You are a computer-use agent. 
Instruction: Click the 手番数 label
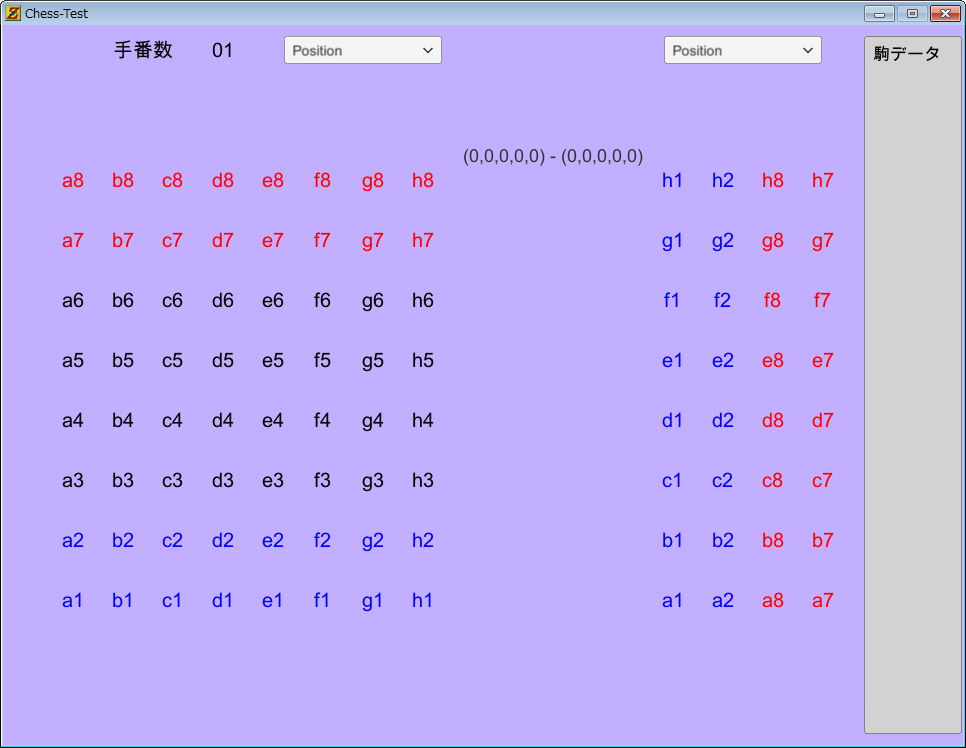(x=144, y=50)
